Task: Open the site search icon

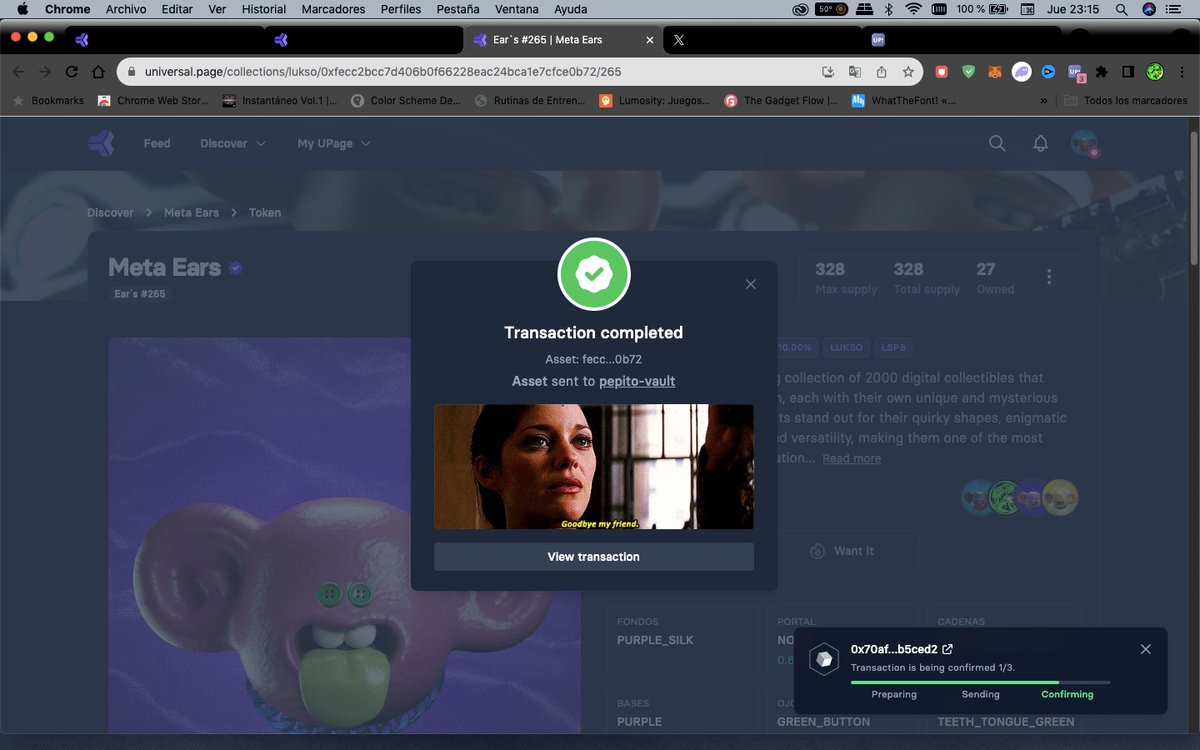Action: 997,143
